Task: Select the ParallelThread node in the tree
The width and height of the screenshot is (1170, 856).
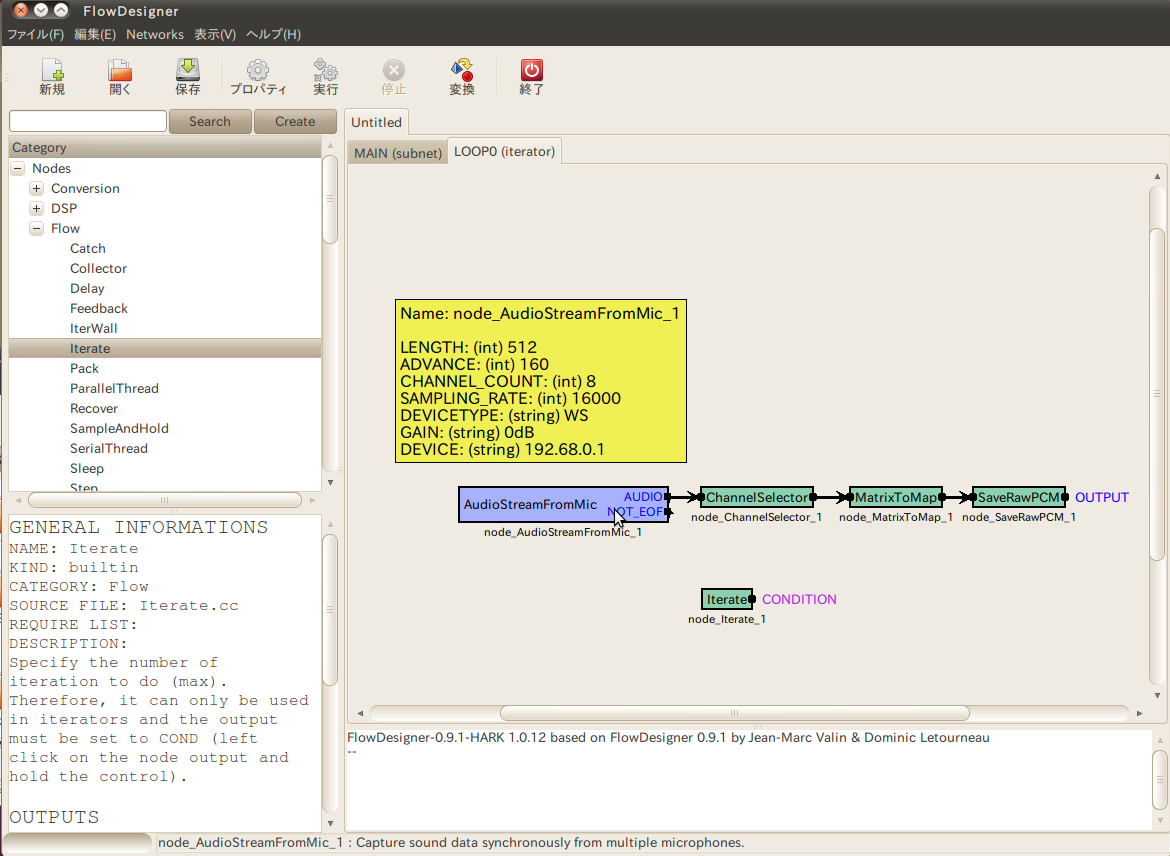Action: [114, 389]
